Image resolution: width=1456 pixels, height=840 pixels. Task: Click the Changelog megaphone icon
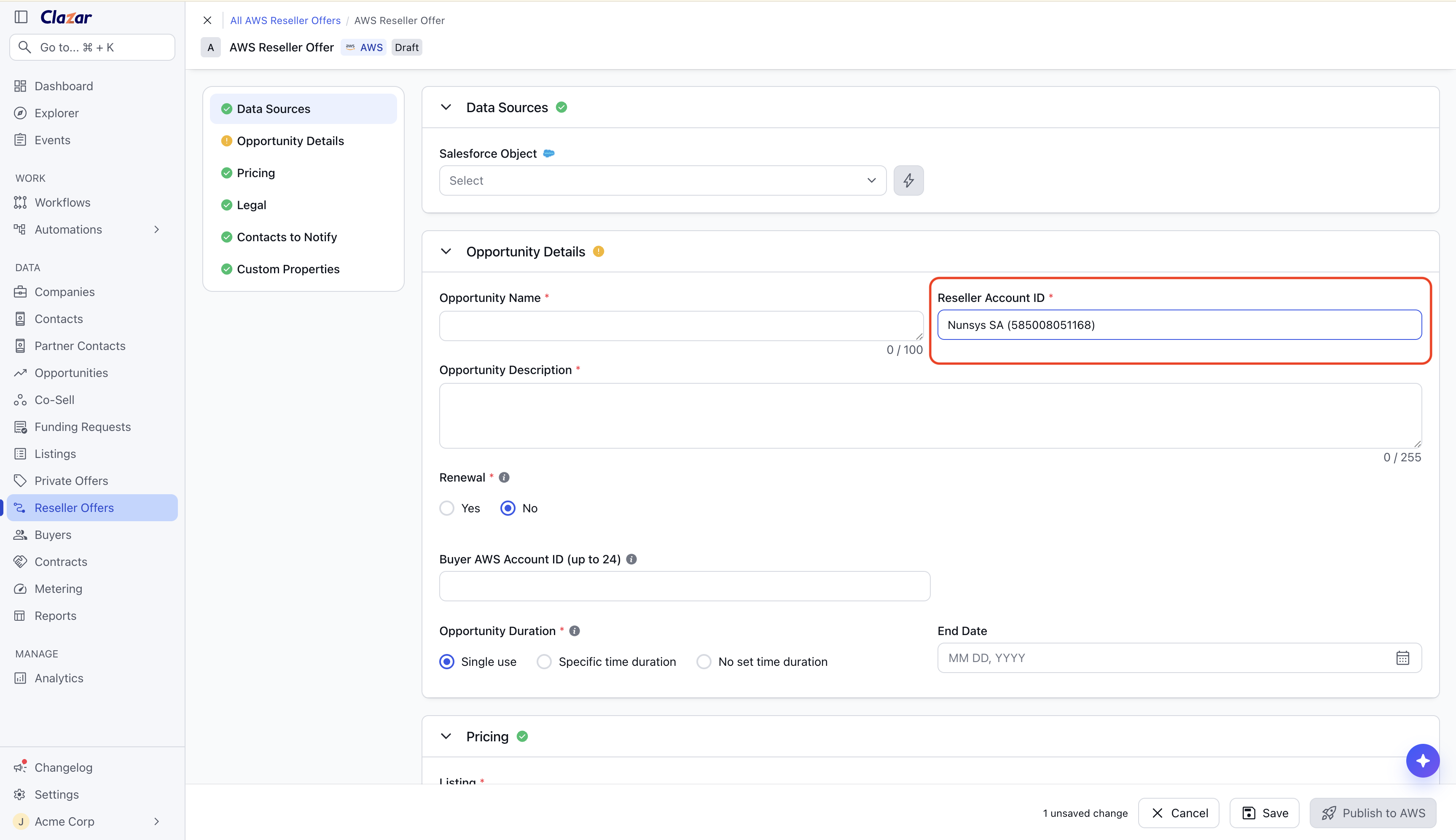click(x=20, y=767)
